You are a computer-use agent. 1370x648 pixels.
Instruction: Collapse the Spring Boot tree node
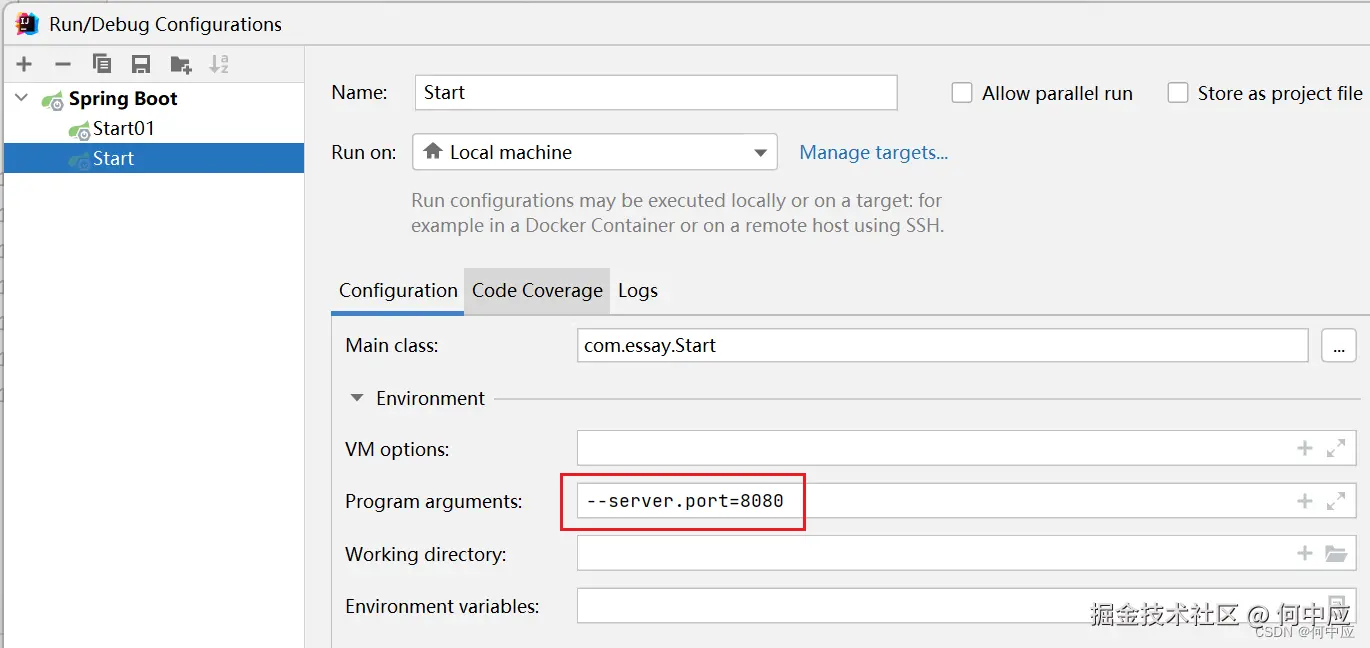22,98
